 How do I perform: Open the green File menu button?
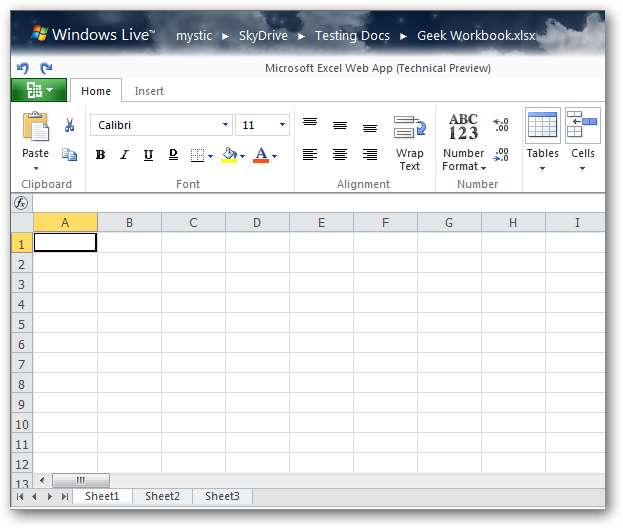[x=39, y=90]
